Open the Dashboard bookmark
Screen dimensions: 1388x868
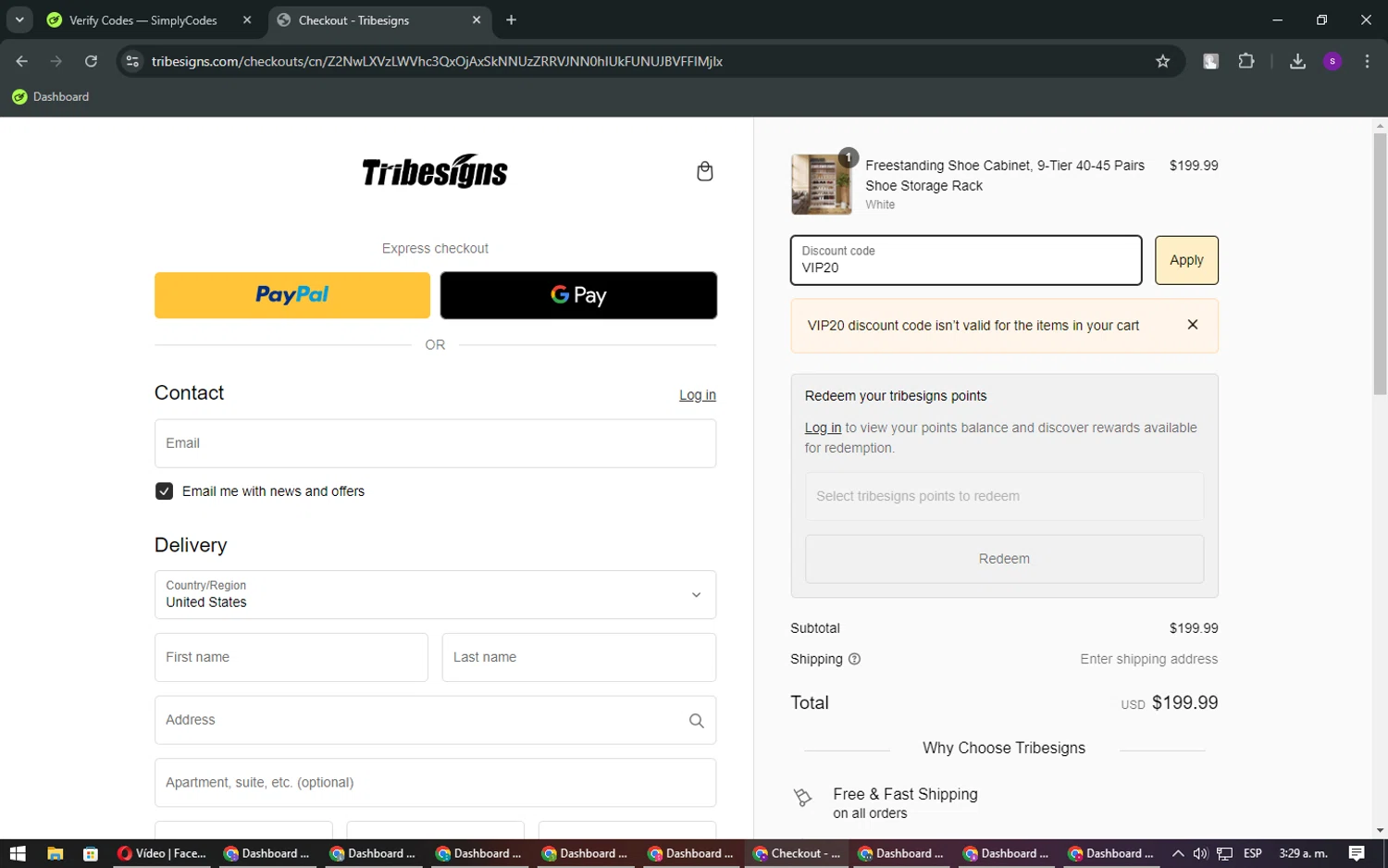(x=51, y=96)
